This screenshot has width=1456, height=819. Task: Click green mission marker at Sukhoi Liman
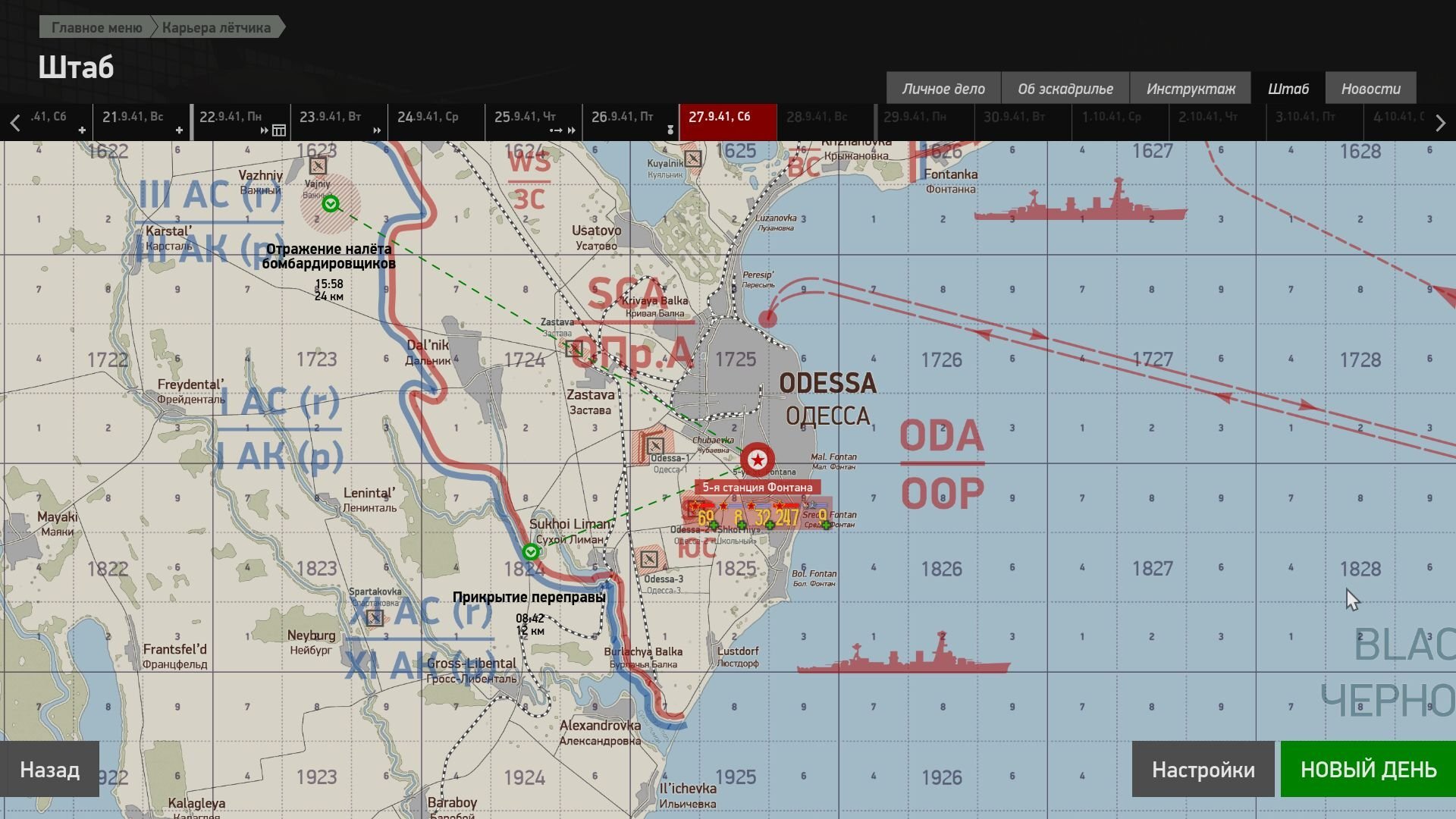point(531,551)
